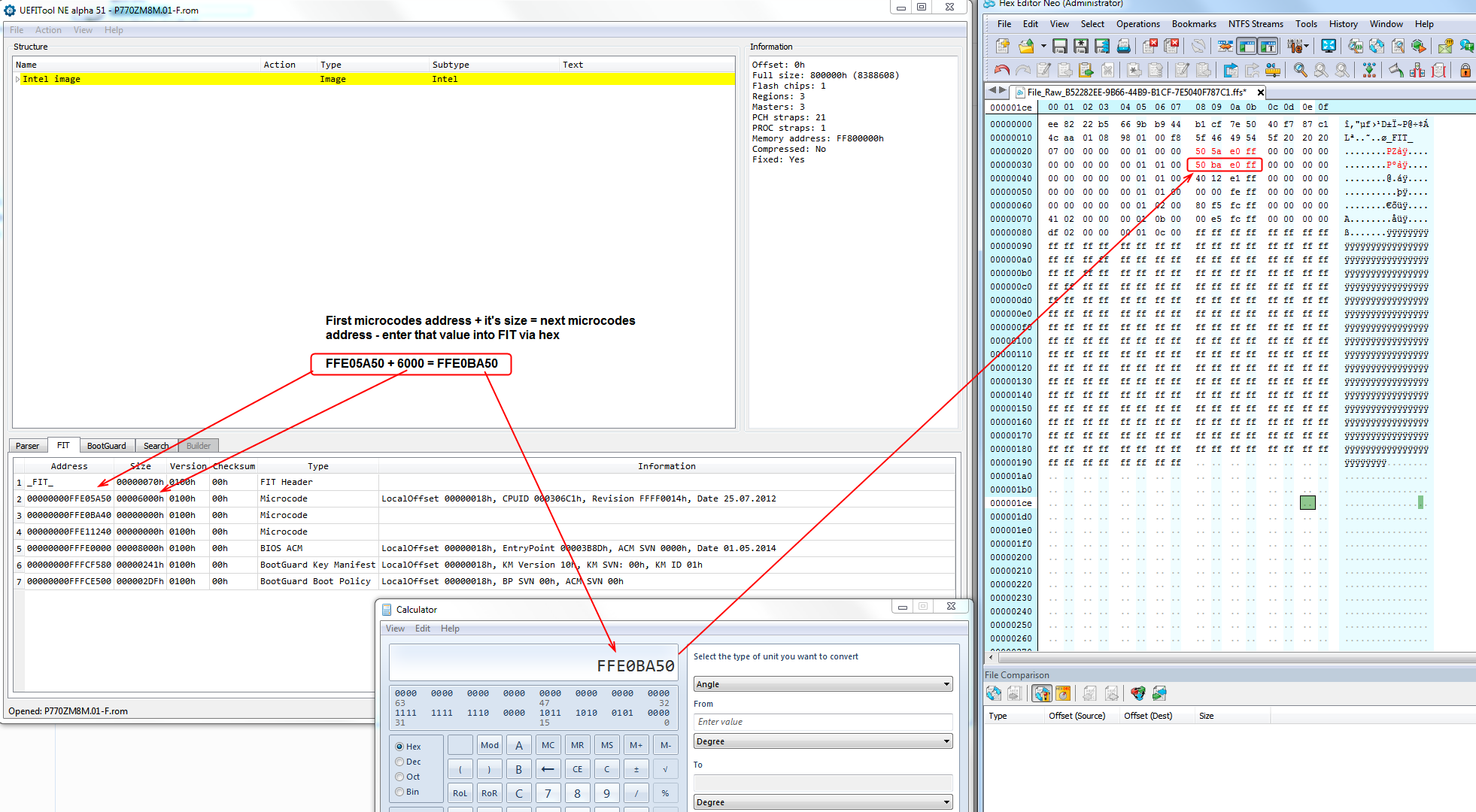Screen dimensions: 1476x812
Task: Open the Operations menu in Hex Editor
Action: 1137,24
